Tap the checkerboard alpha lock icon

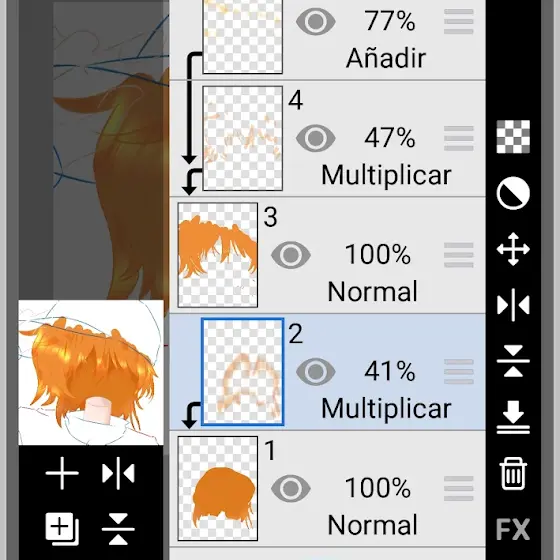pos(513,137)
